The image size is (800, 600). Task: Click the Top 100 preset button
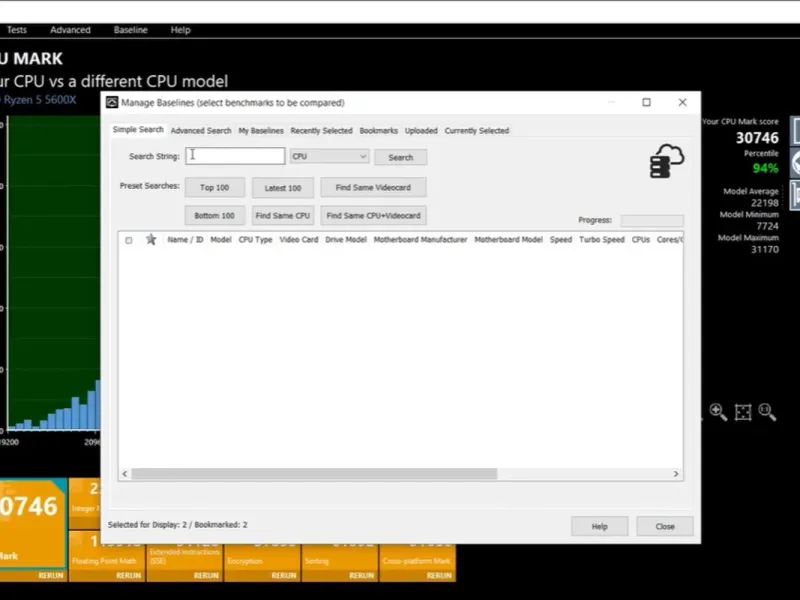coord(215,187)
